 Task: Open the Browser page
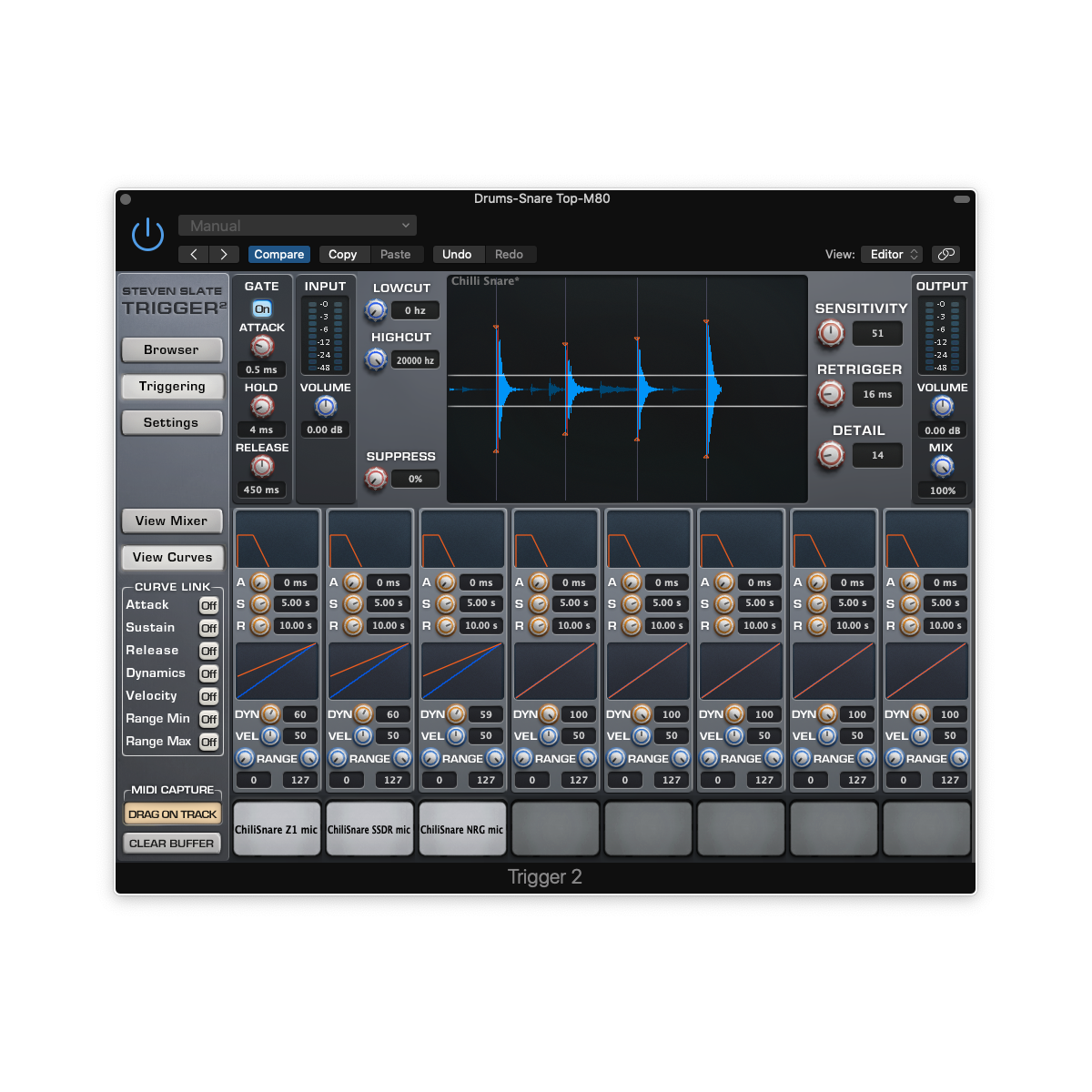tap(172, 349)
